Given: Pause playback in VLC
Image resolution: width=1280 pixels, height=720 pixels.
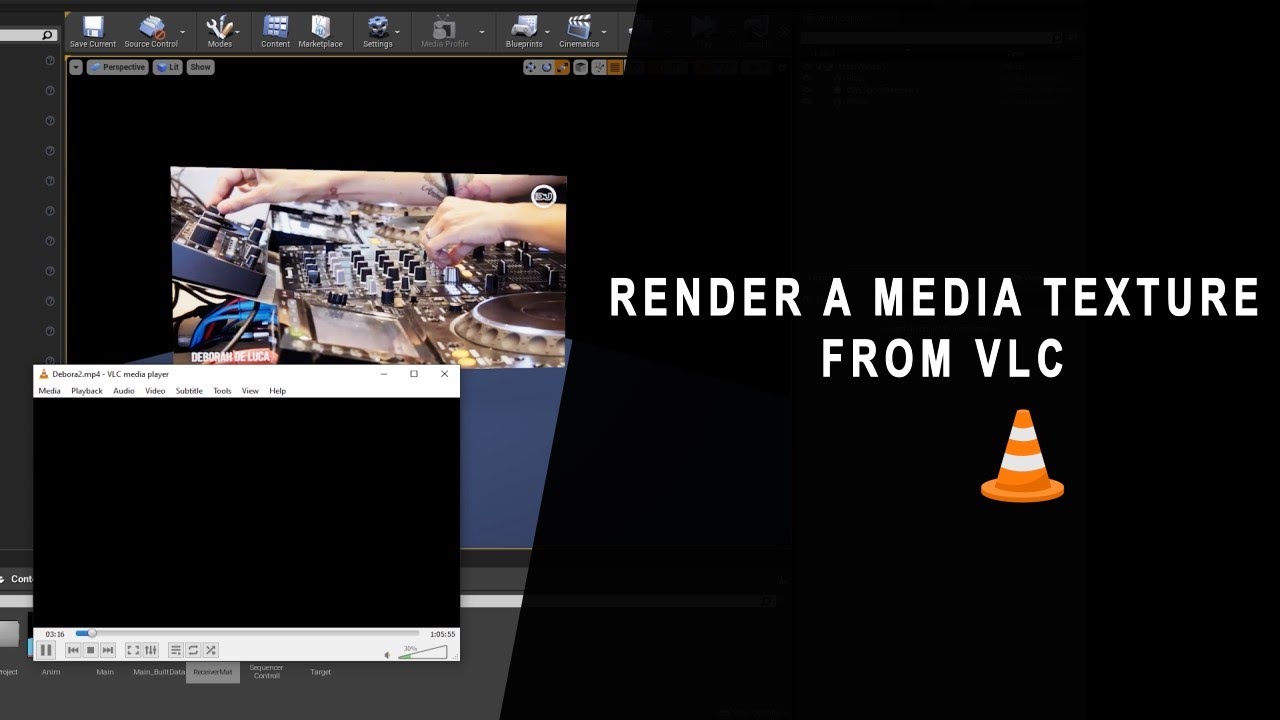Looking at the screenshot, I should (x=46, y=650).
